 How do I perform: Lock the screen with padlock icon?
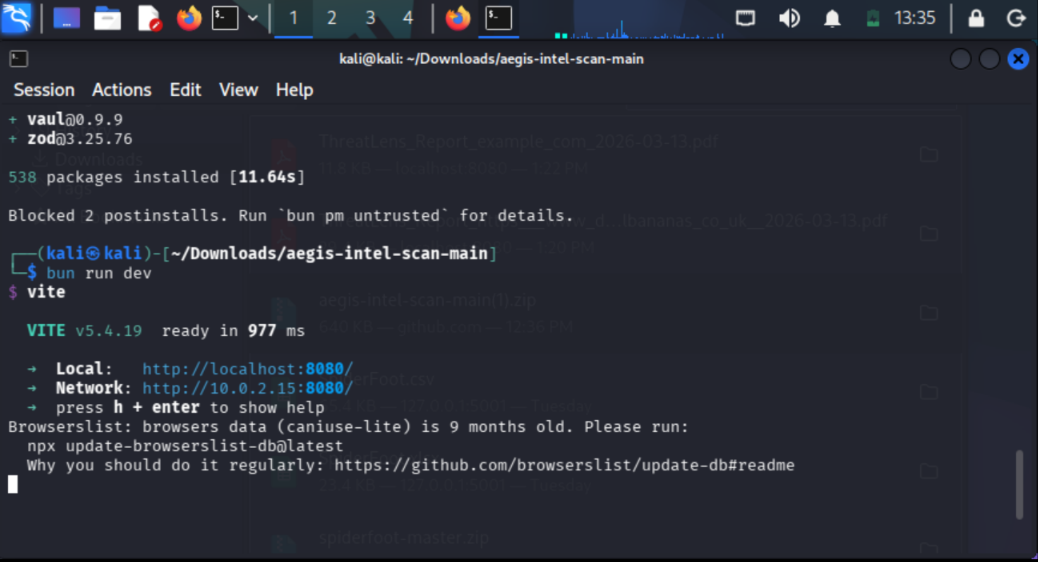(976, 18)
